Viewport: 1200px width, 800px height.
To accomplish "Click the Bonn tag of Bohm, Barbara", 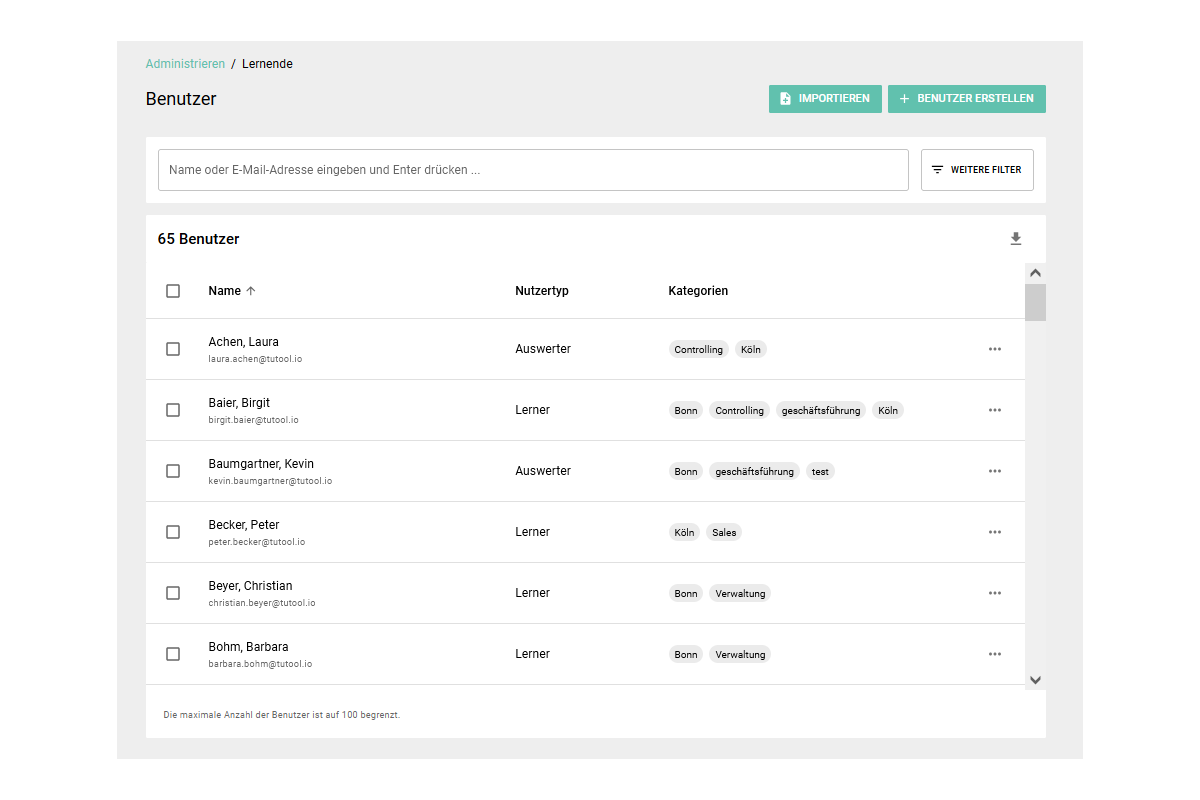I will tap(686, 655).
